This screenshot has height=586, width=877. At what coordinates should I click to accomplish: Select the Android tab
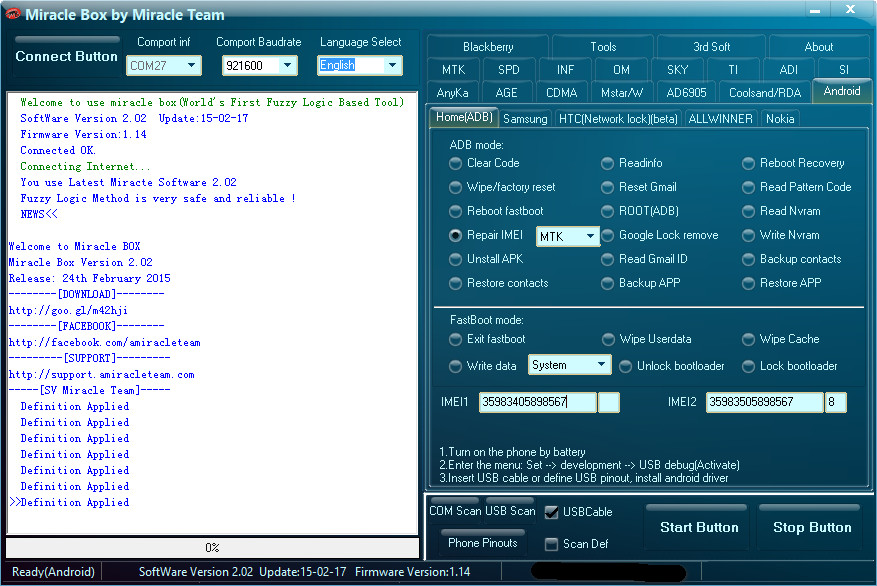tap(842, 91)
